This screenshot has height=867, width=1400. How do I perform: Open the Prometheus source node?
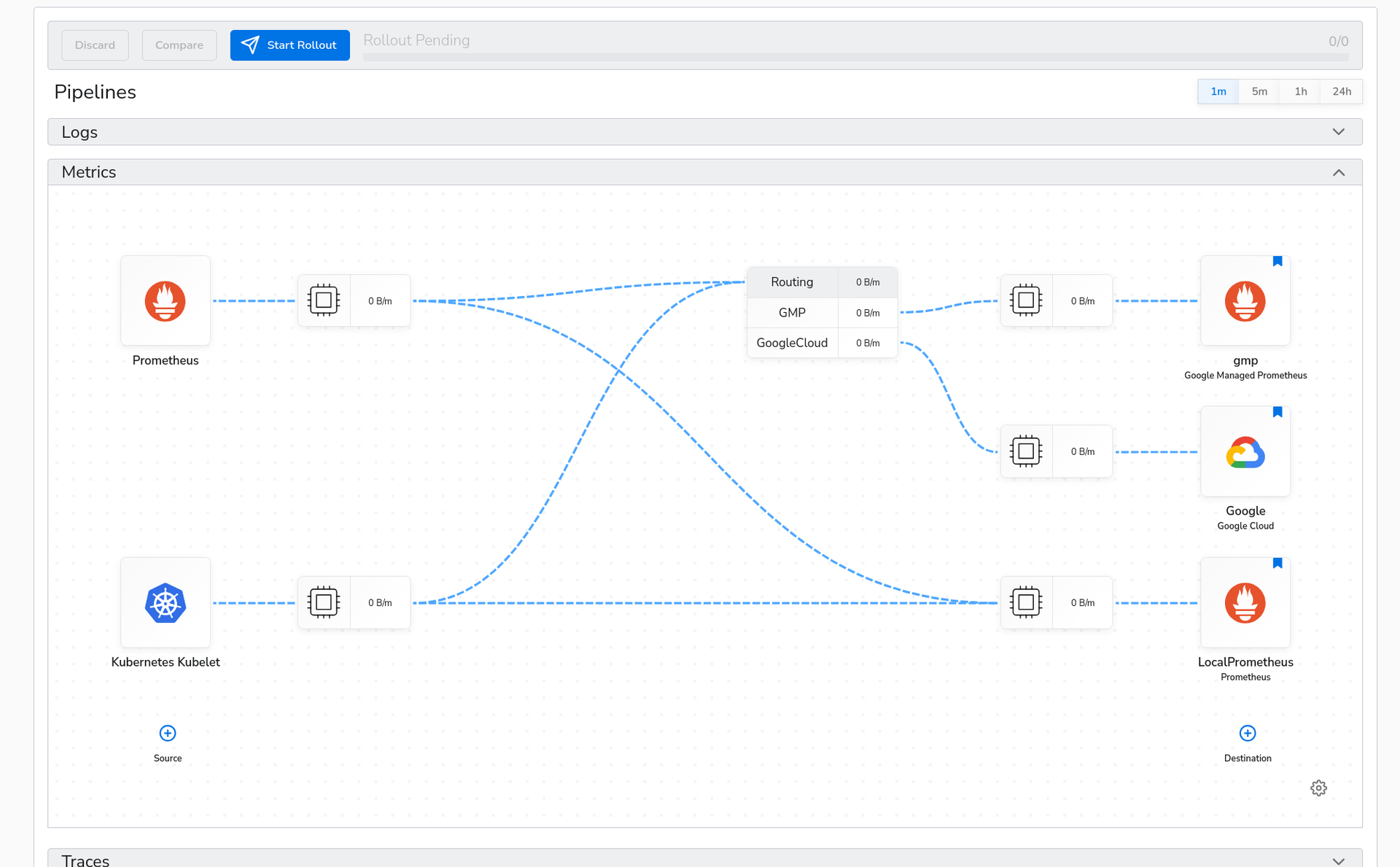166,300
